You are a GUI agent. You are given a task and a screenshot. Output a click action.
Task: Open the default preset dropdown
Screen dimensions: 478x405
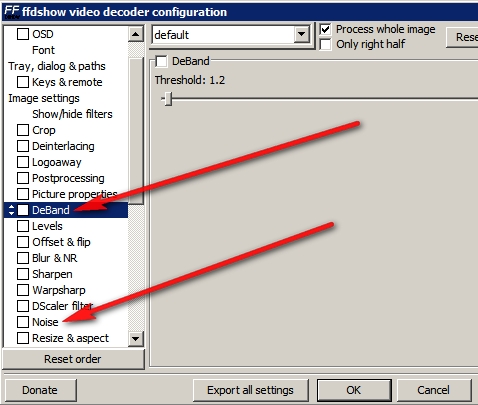tap(301, 34)
